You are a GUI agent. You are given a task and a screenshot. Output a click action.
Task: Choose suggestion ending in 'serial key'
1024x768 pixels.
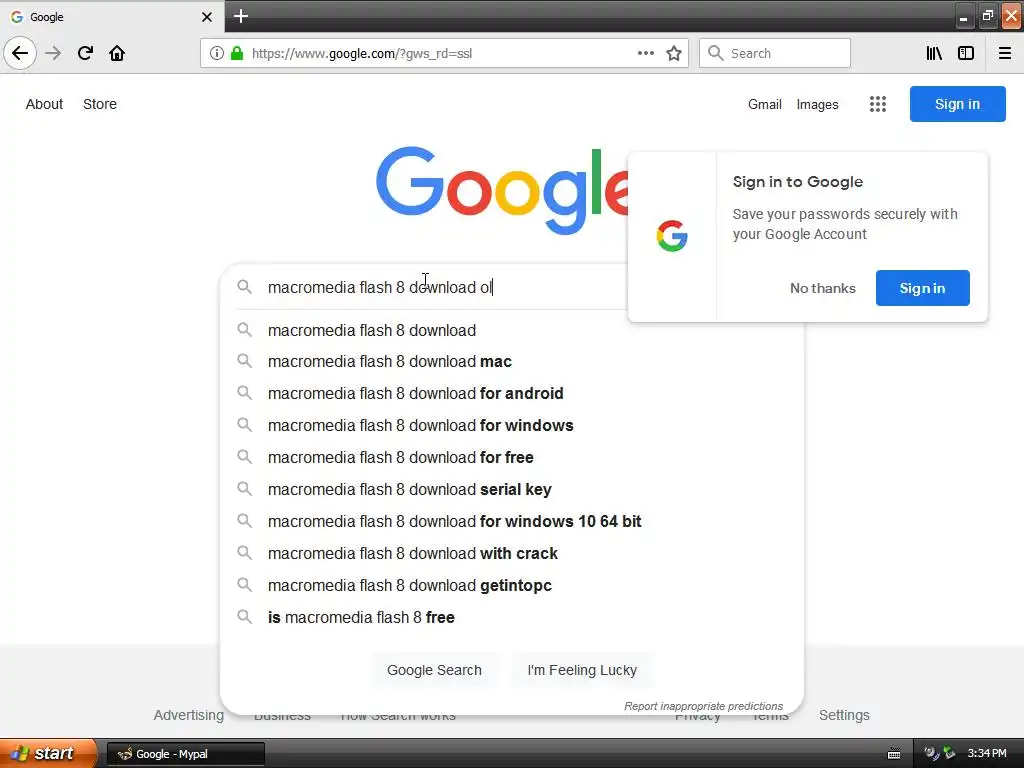pyautogui.click(x=512, y=489)
